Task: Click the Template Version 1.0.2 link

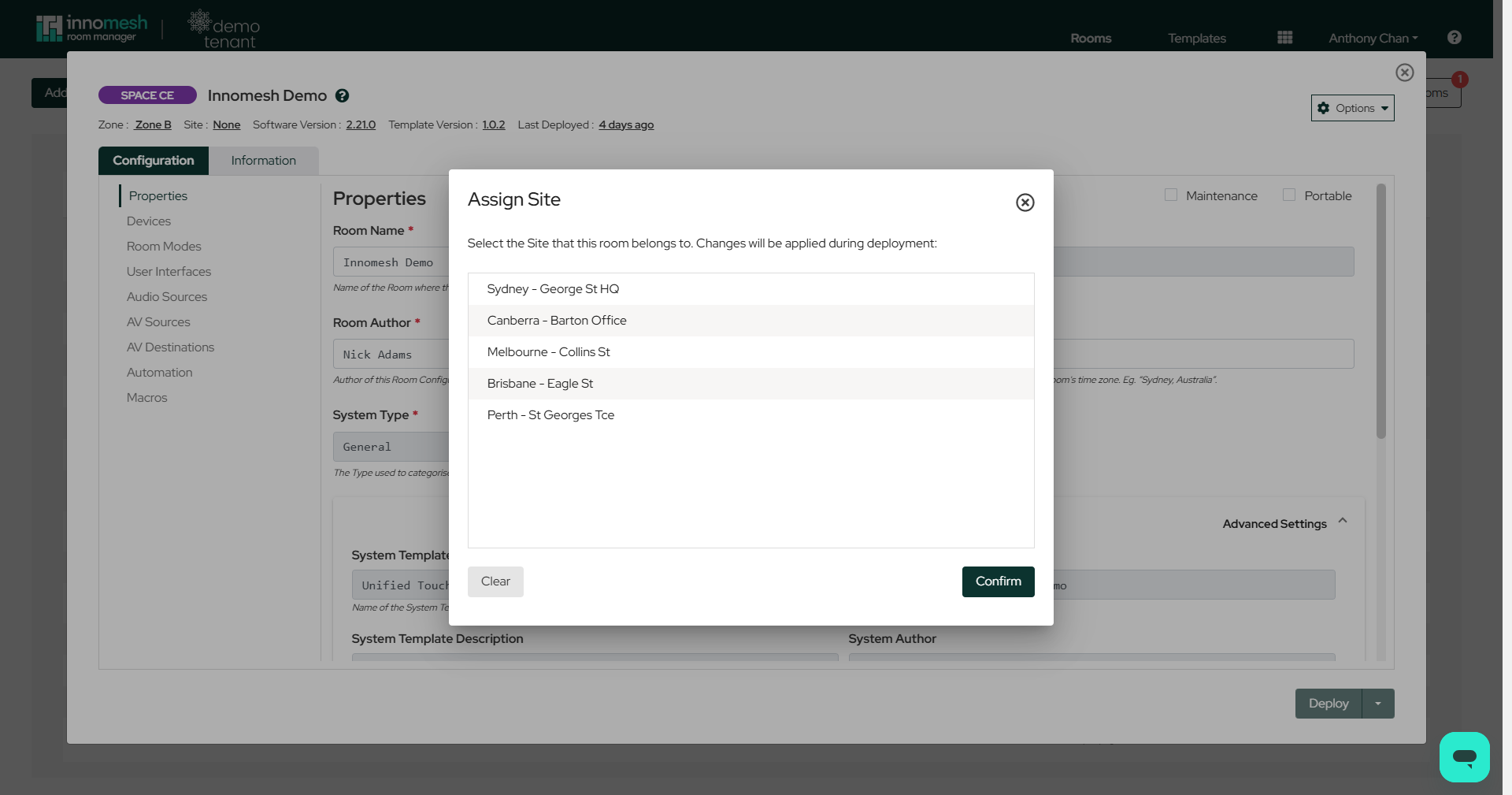Action: [x=494, y=124]
